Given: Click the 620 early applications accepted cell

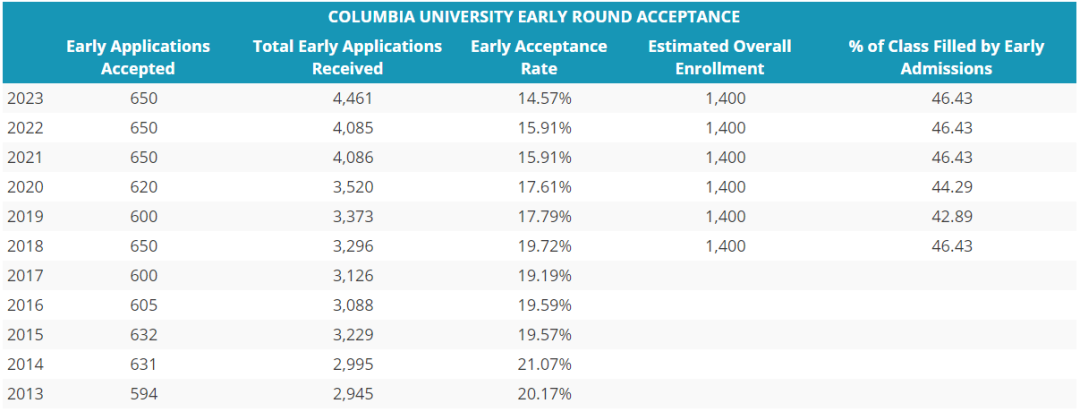Looking at the screenshot, I should click(144, 186).
